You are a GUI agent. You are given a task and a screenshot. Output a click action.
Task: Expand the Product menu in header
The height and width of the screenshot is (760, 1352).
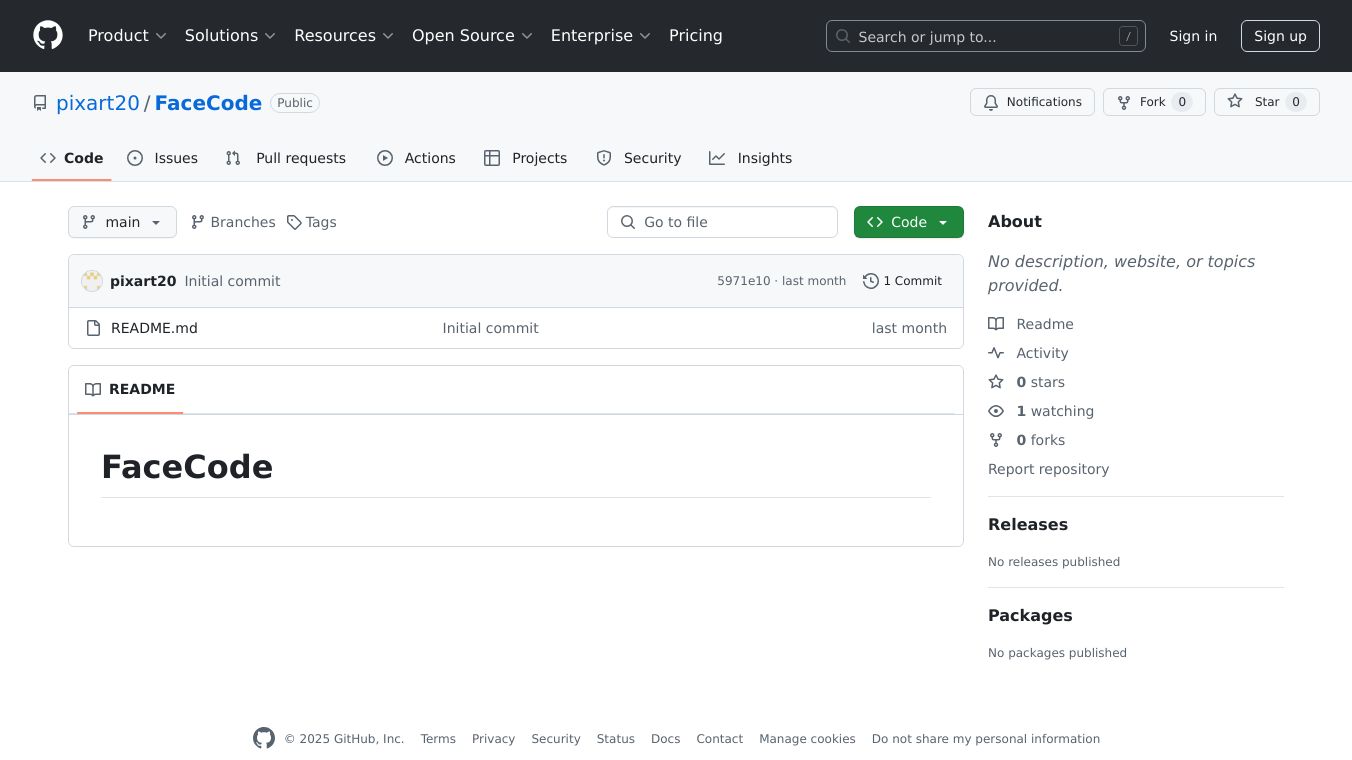(x=127, y=36)
